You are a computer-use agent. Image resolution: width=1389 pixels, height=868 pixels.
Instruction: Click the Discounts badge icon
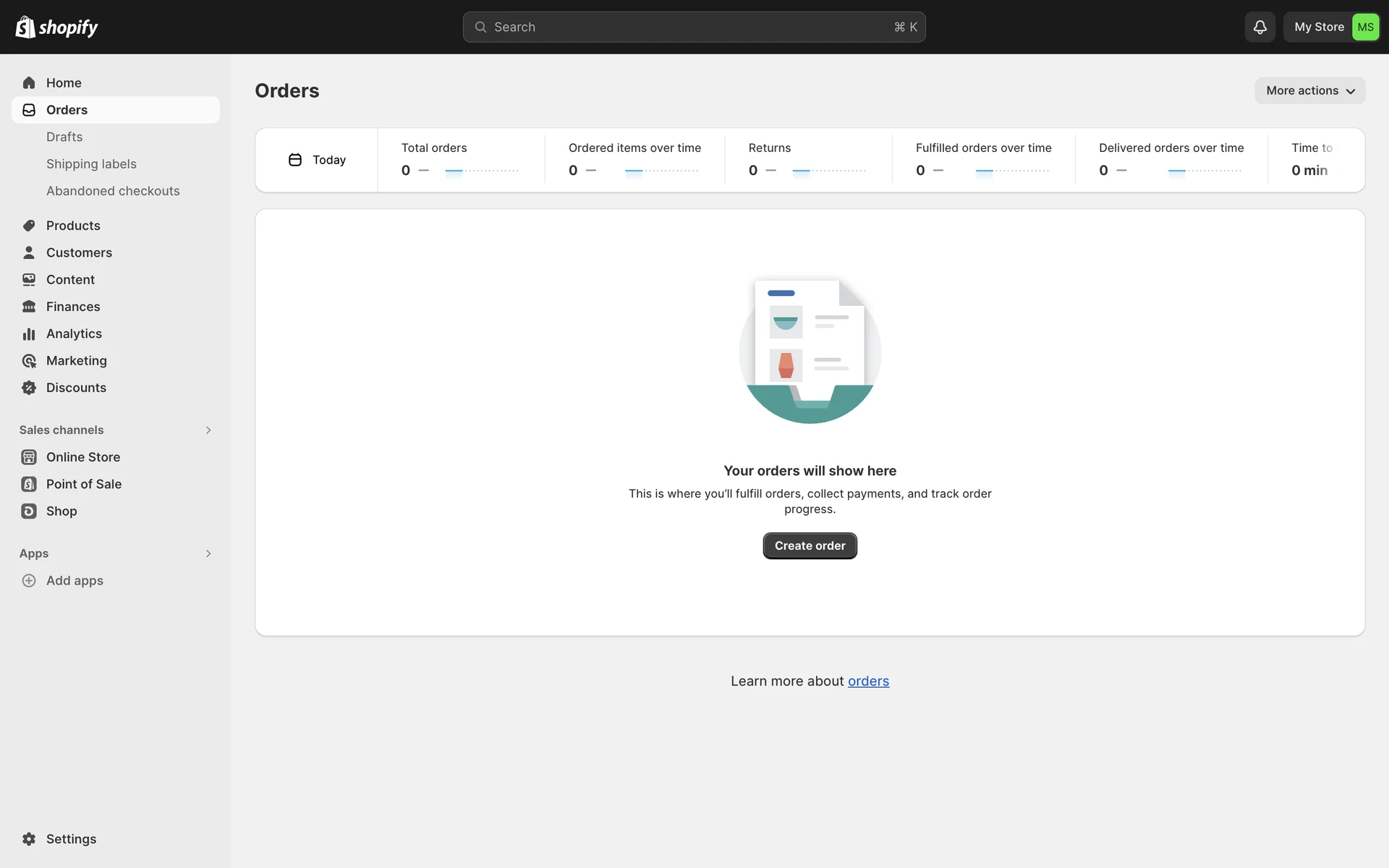click(x=29, y=388)
